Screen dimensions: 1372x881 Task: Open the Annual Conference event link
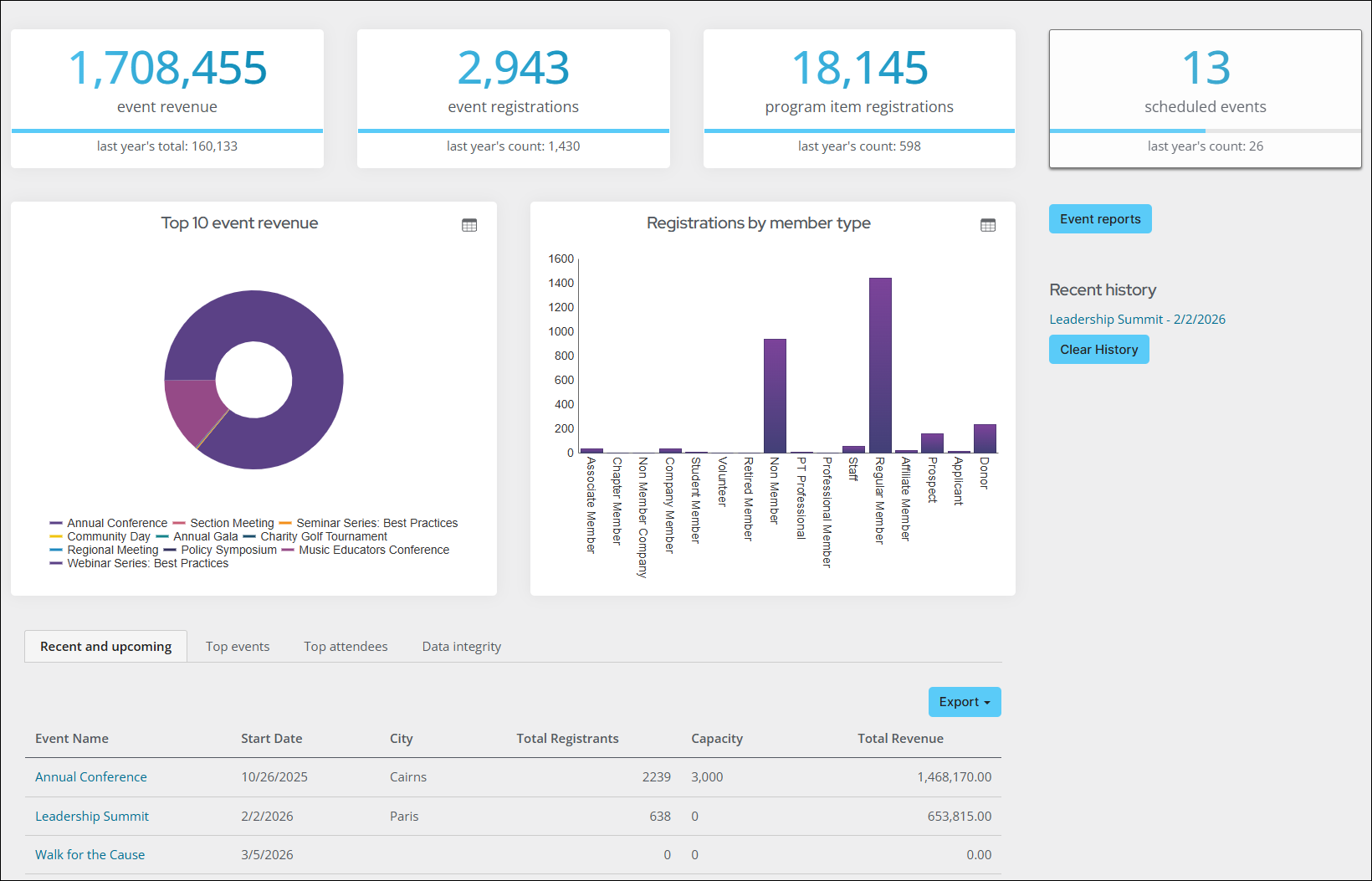tap(91, 777)
